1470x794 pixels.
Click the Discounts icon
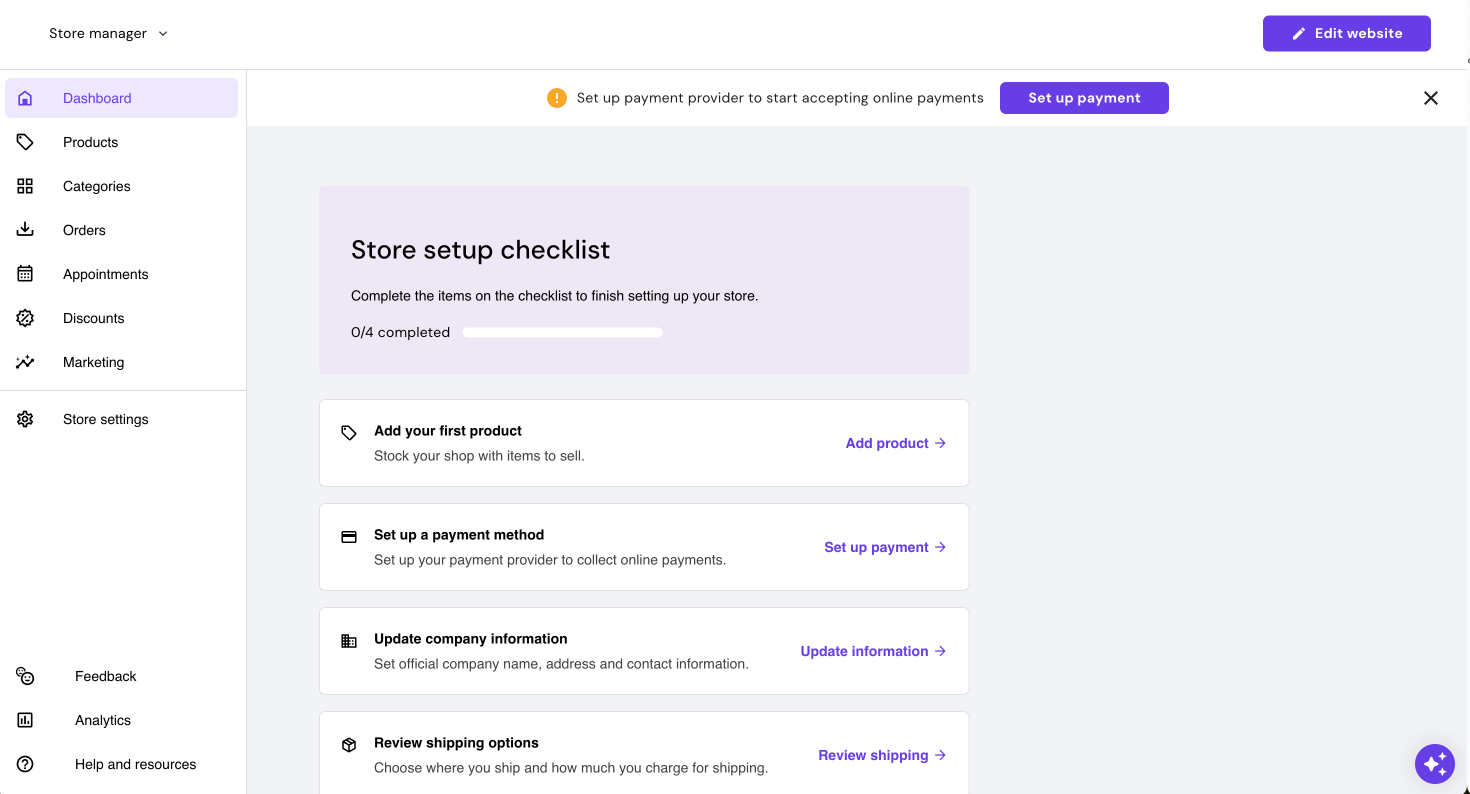point(25,317)
